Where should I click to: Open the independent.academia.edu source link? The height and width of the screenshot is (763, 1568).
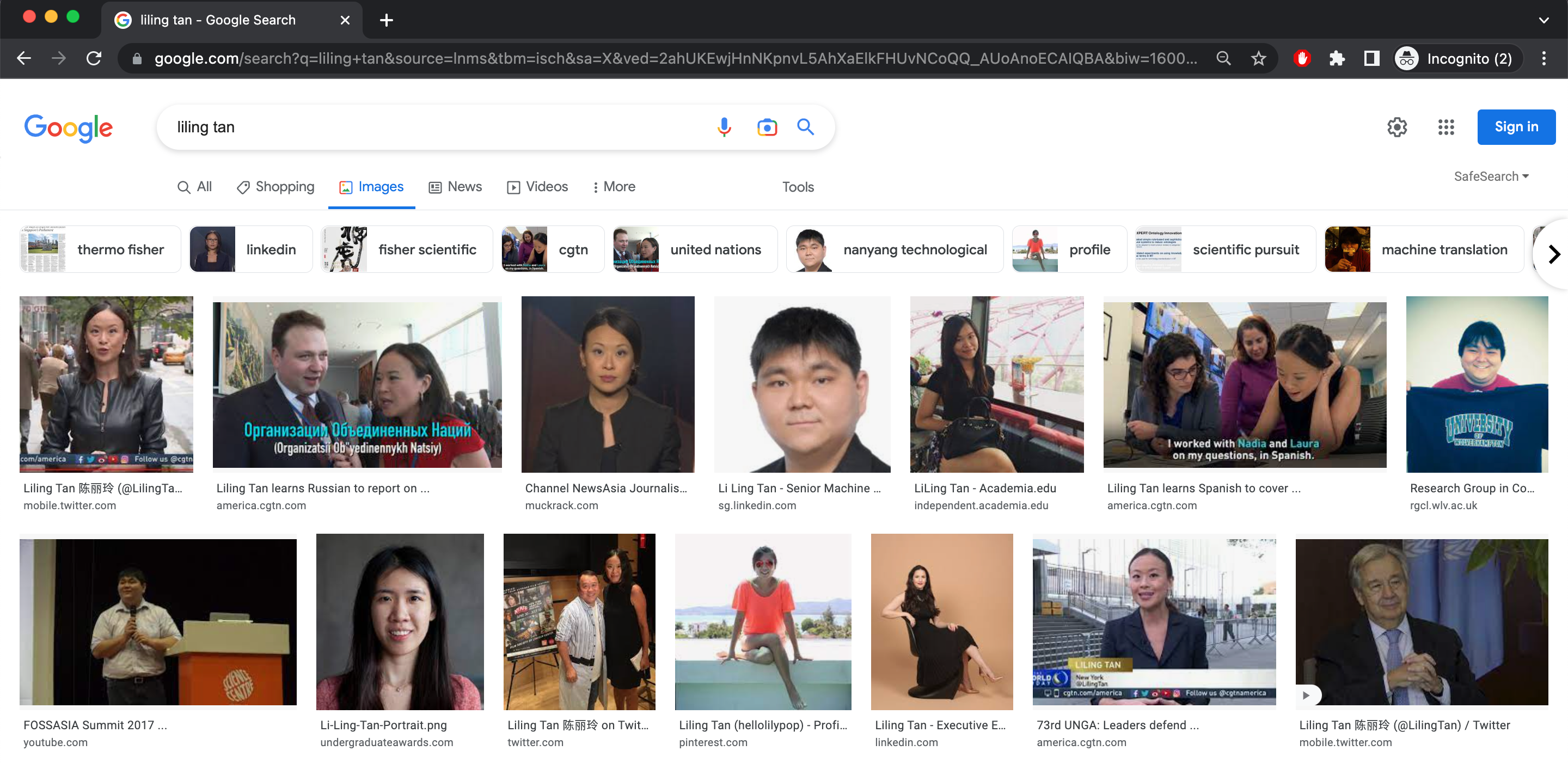tap(981, 505)
